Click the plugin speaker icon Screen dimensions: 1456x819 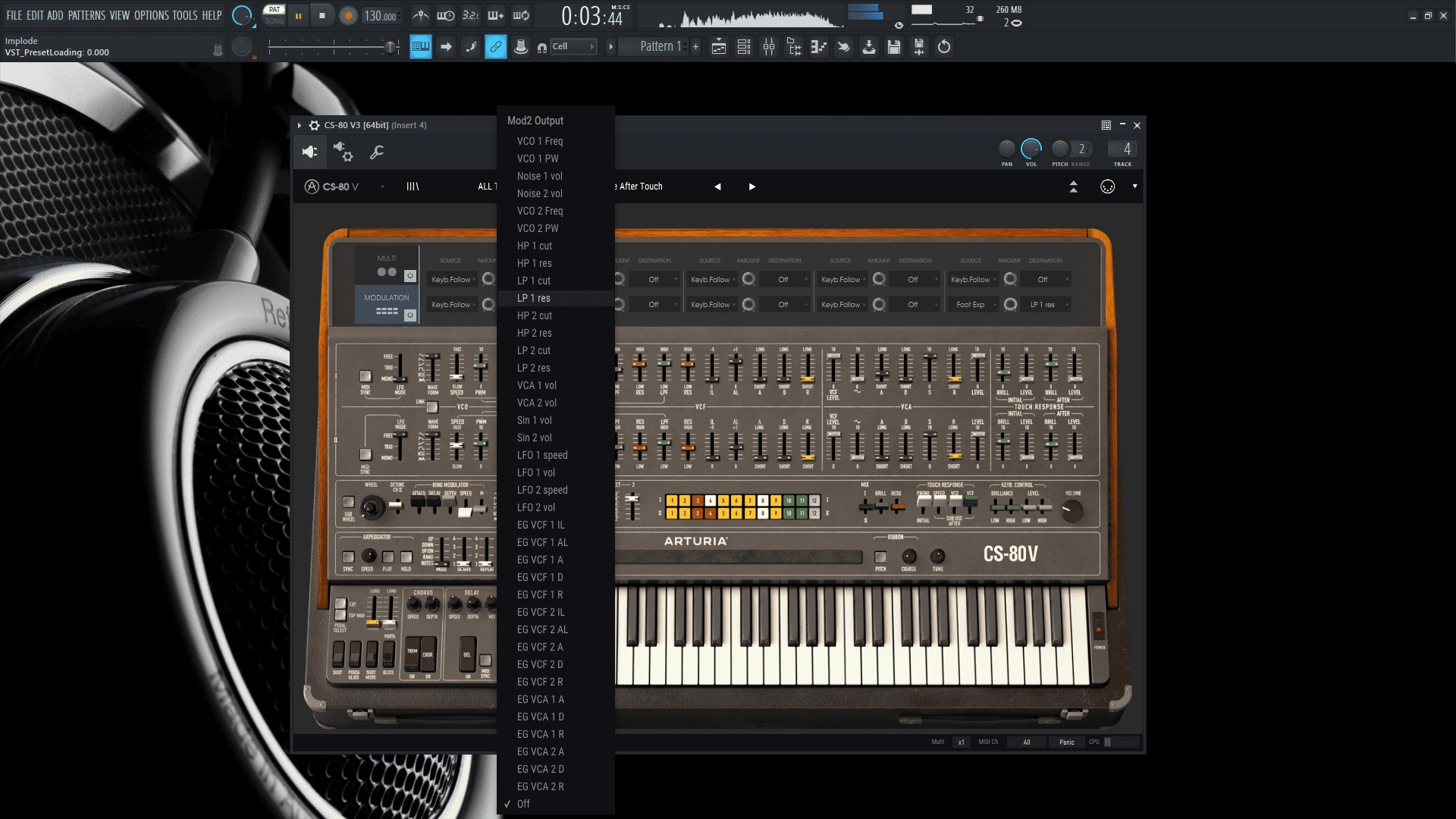309,152
